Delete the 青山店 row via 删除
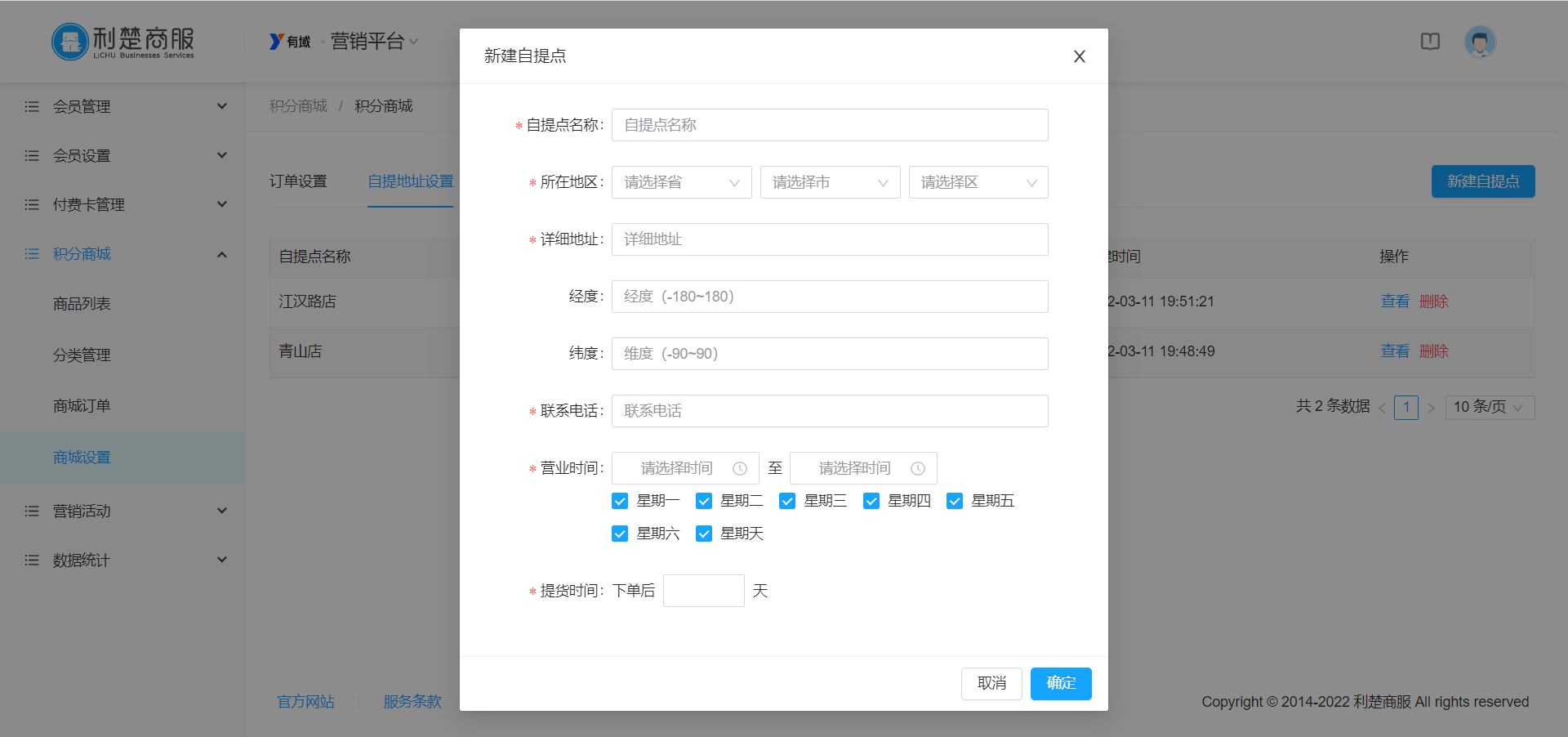 click(1433, 351)
